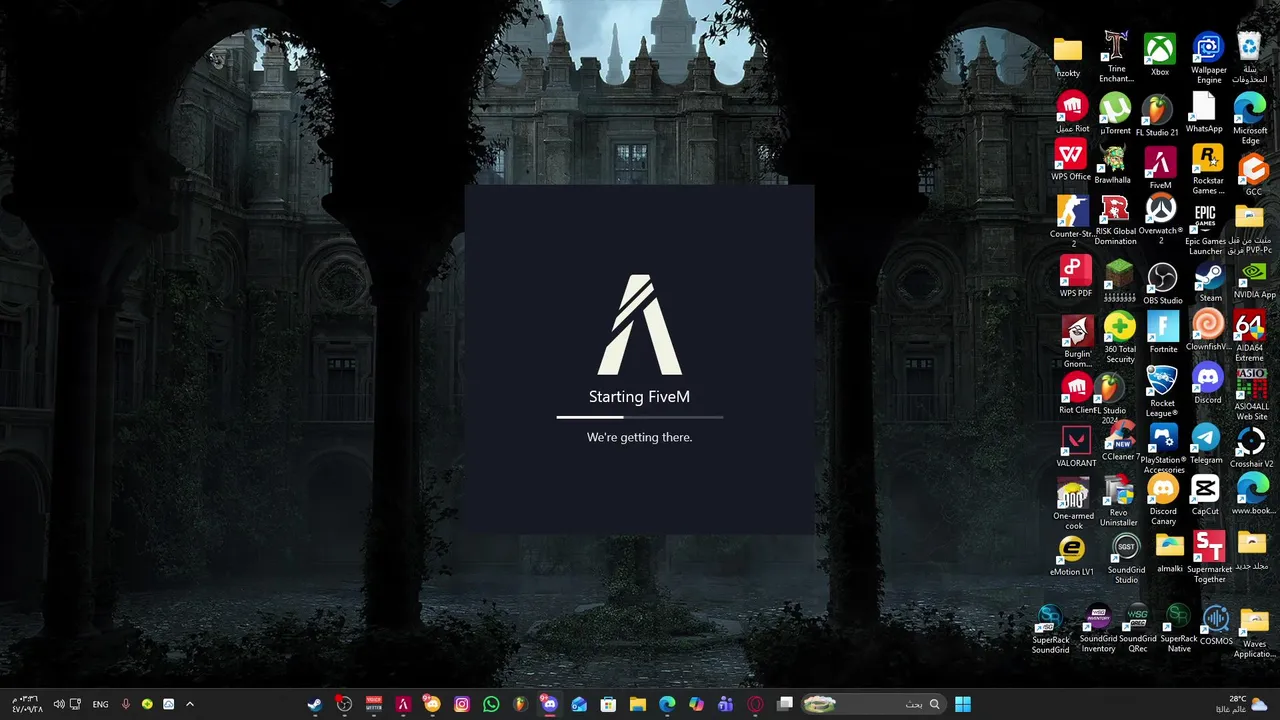Image resolution: width=1280 pixels, height=720 pixels.
Task: Open the SoundGrid Studio shortcut
Action: pos(1126,559)
